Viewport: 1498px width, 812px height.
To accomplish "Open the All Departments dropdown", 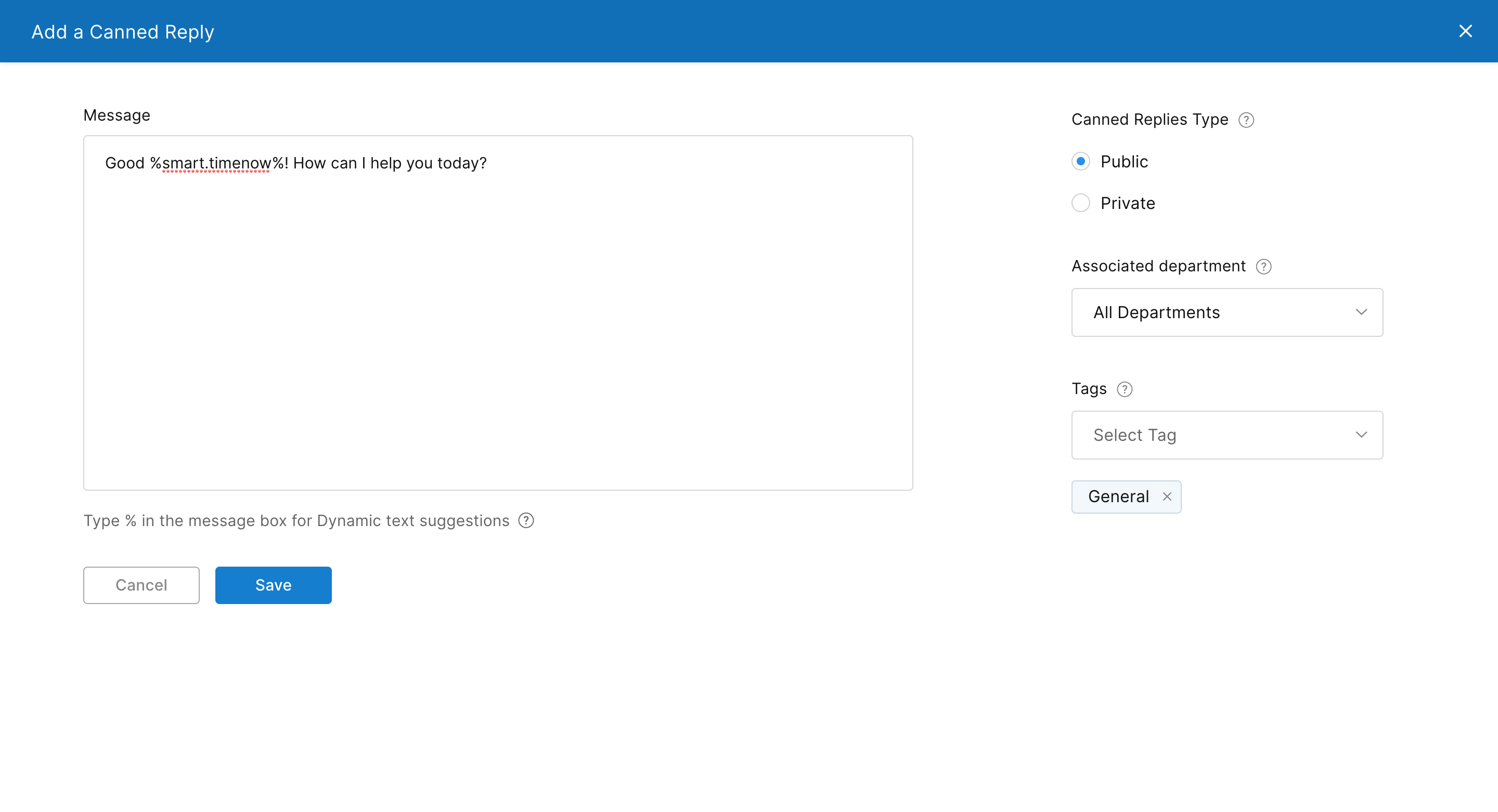I will pos(1226,312).
